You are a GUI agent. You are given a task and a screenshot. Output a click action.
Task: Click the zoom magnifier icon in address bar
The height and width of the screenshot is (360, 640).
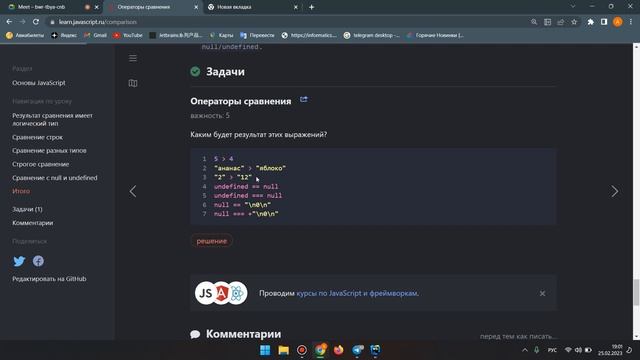pos(534,22)
